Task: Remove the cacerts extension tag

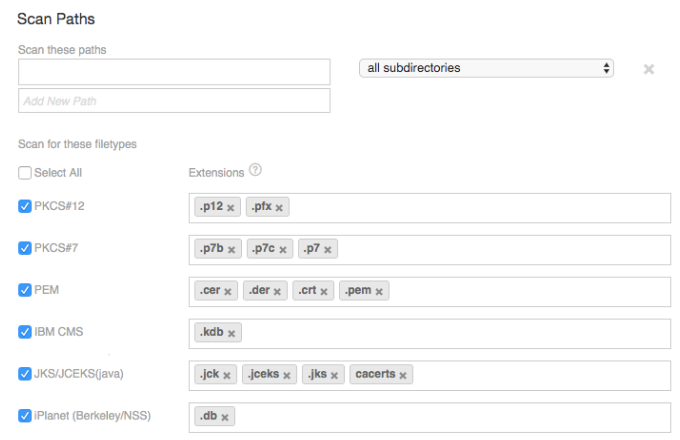Action: [x=403, y=376]
